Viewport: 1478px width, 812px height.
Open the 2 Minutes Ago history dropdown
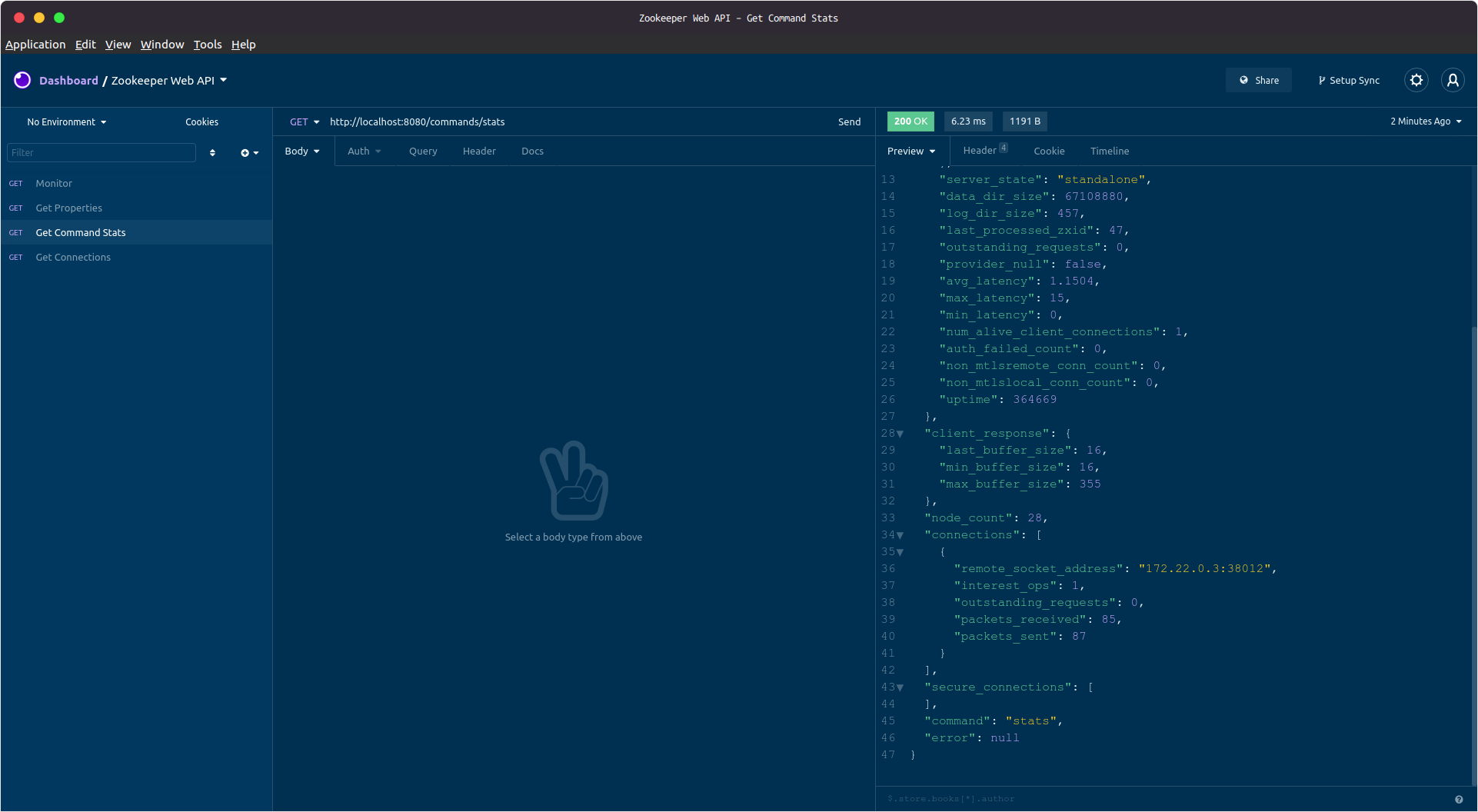(x=1426, y=121)
